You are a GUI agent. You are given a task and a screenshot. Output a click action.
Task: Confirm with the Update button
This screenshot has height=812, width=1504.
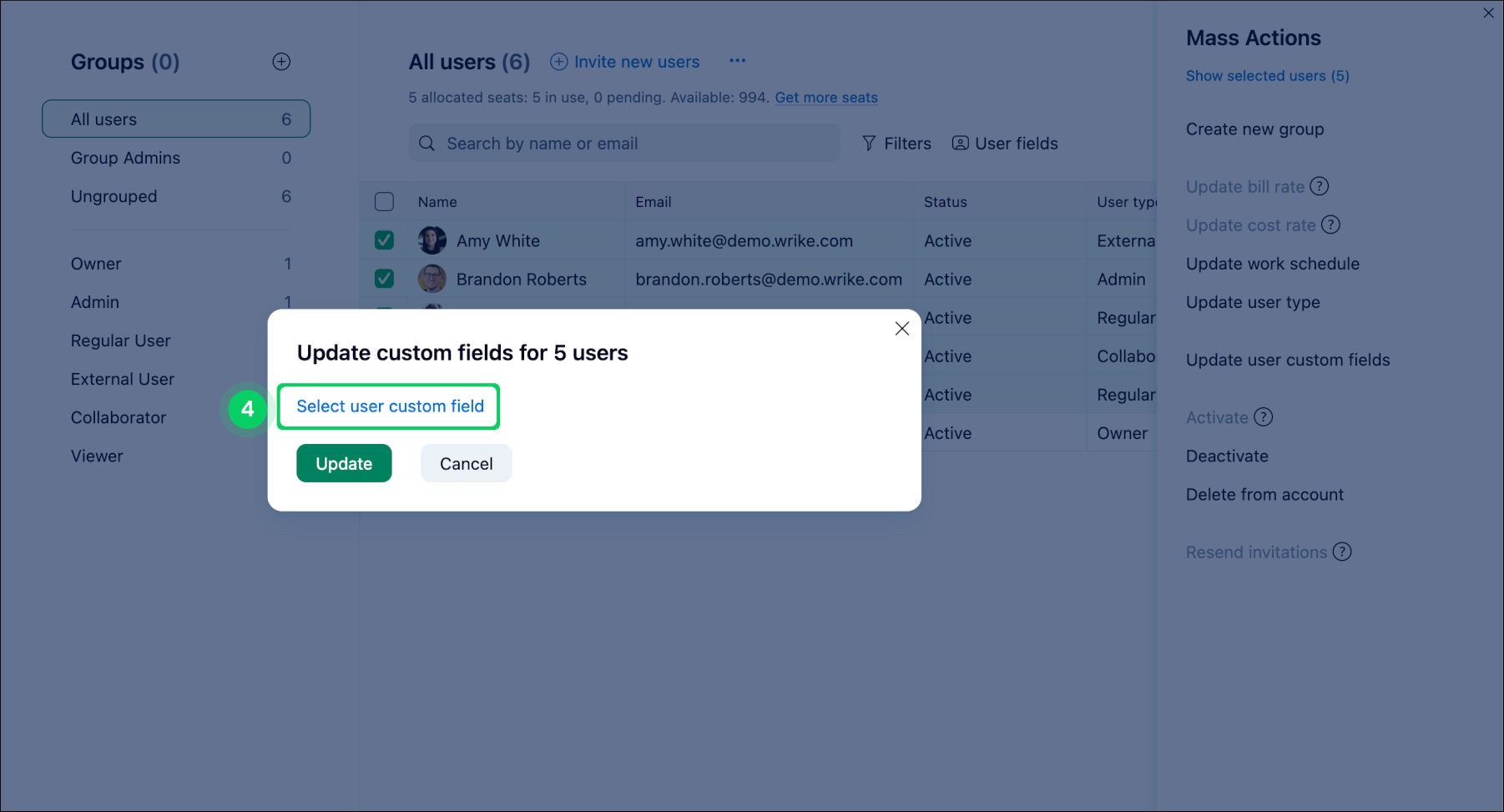point(344,463)
